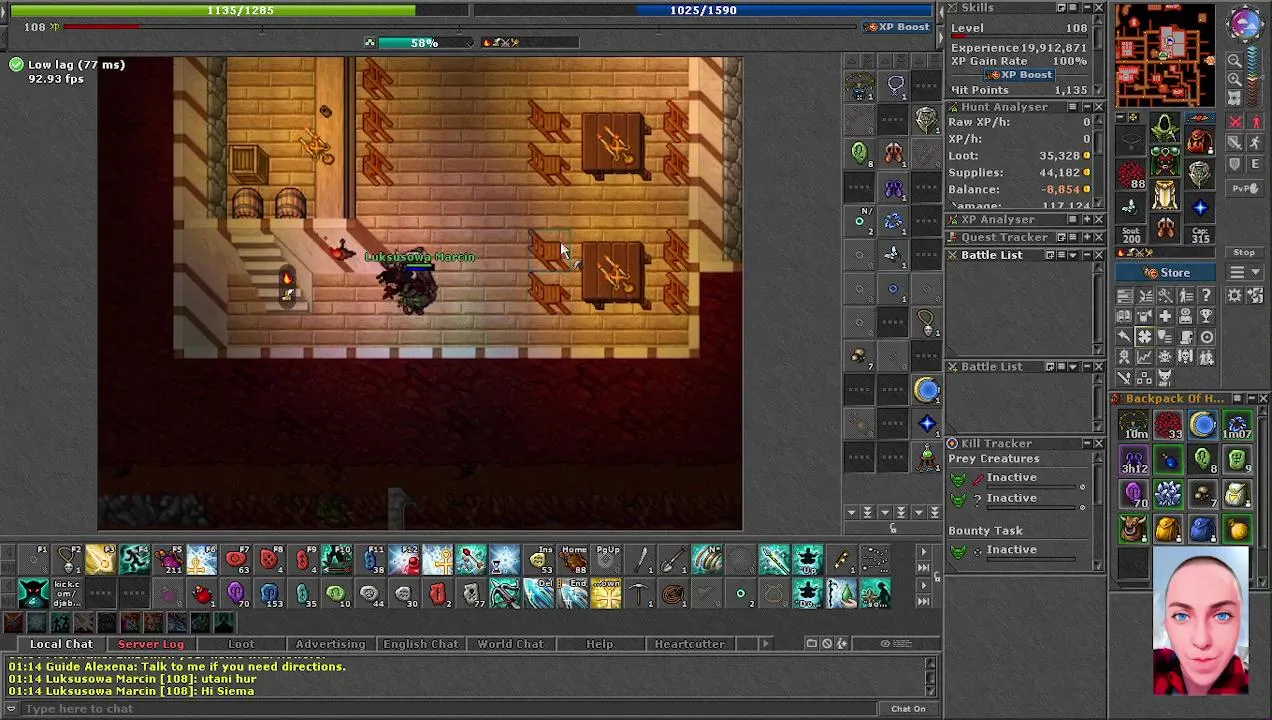Use the pickaxe action bar slot
Screen dimensions: 1272x720
pos(639,594)
